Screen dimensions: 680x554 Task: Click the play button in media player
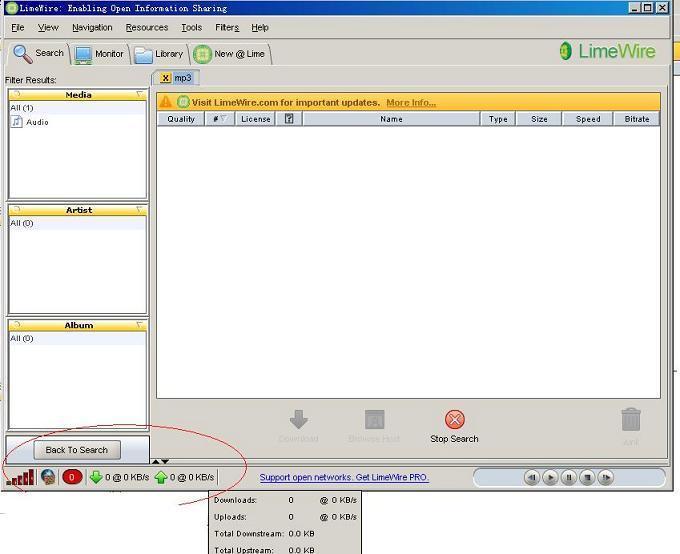(550, 478)
